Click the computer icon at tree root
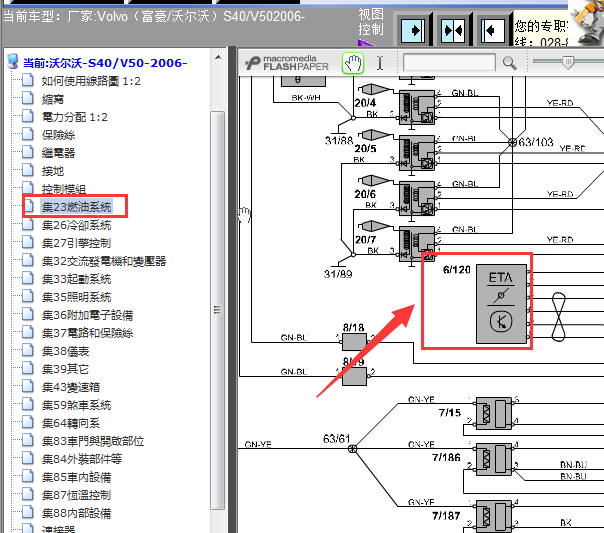 (x=13, y=62)
